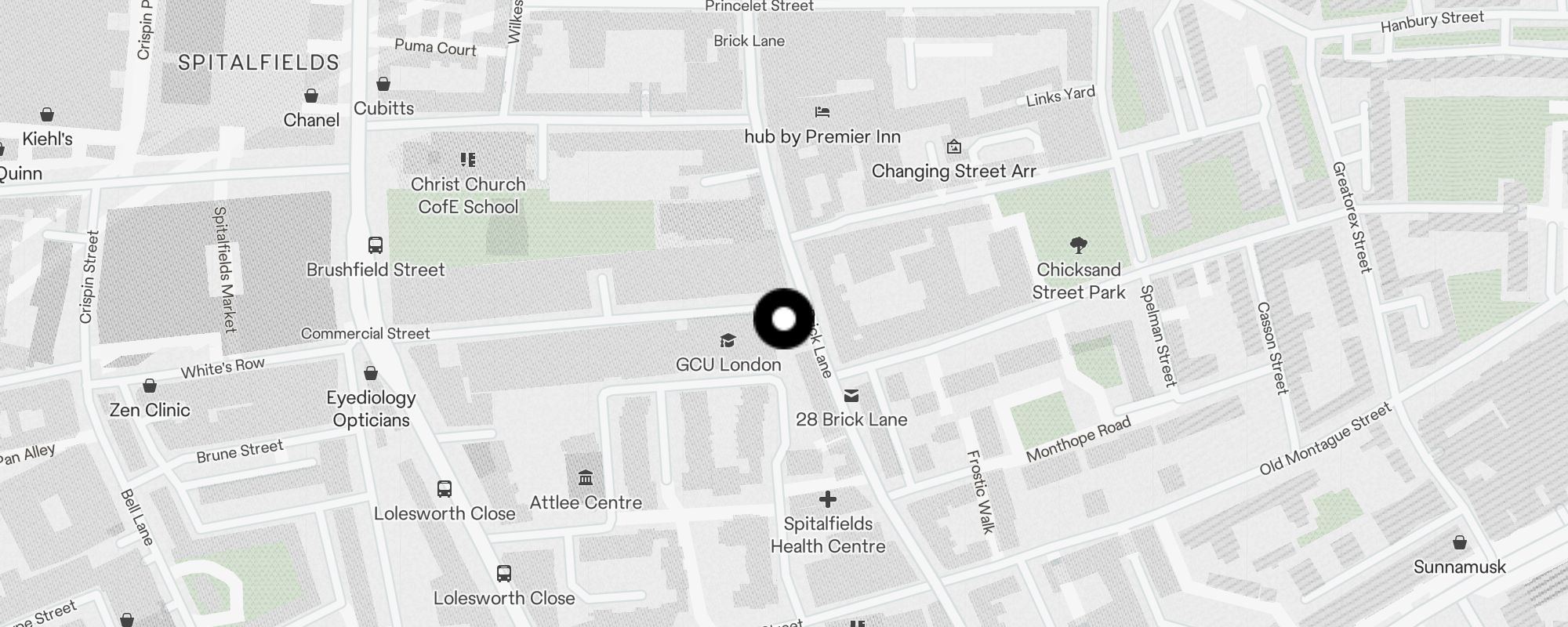
Task: Select the Zen Clinic shopping bag icon
Action: click(x=150, y=386)
